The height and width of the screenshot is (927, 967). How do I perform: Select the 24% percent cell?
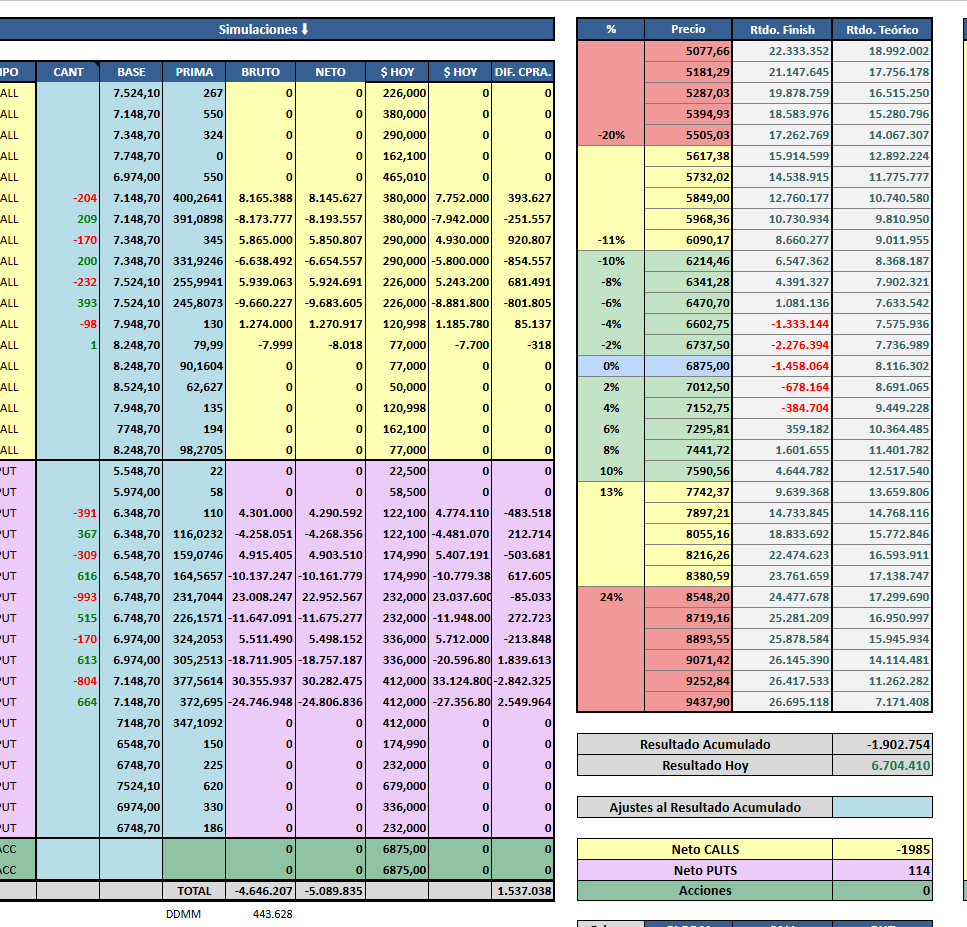click(x=611, y=597)
